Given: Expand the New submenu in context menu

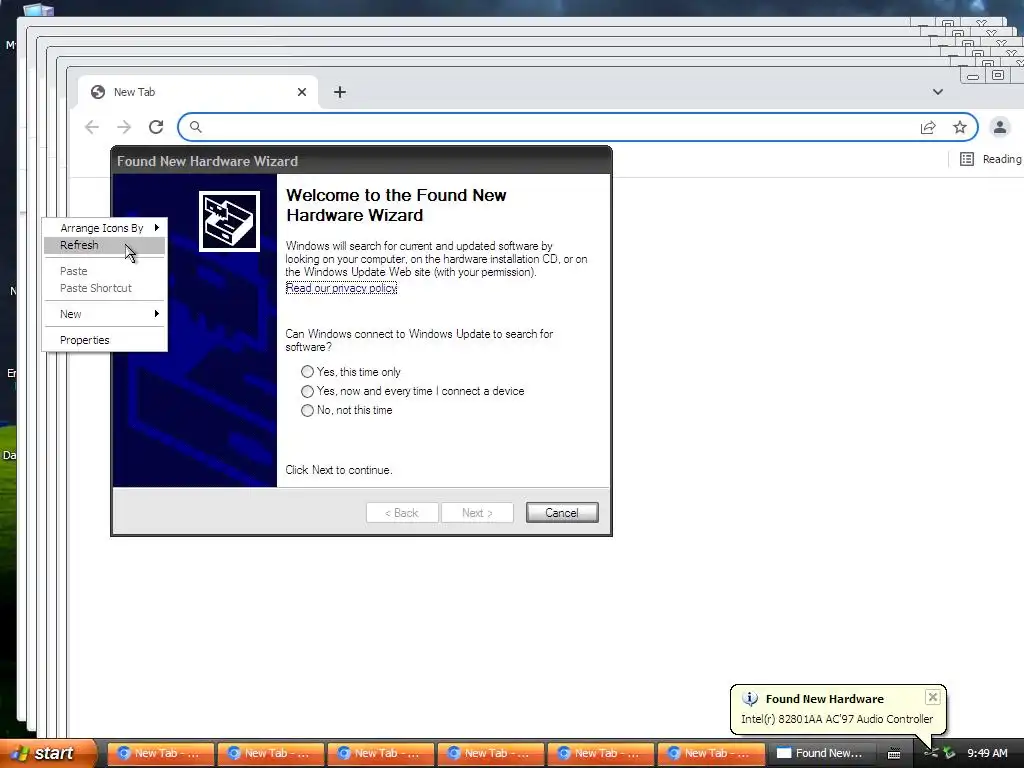Looking at the screenshot, I should (104, 314).
